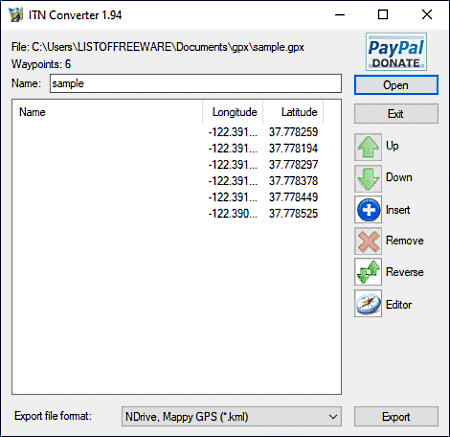
Task: Click the ITN Converter title bar icon
Action: [16, 15]
